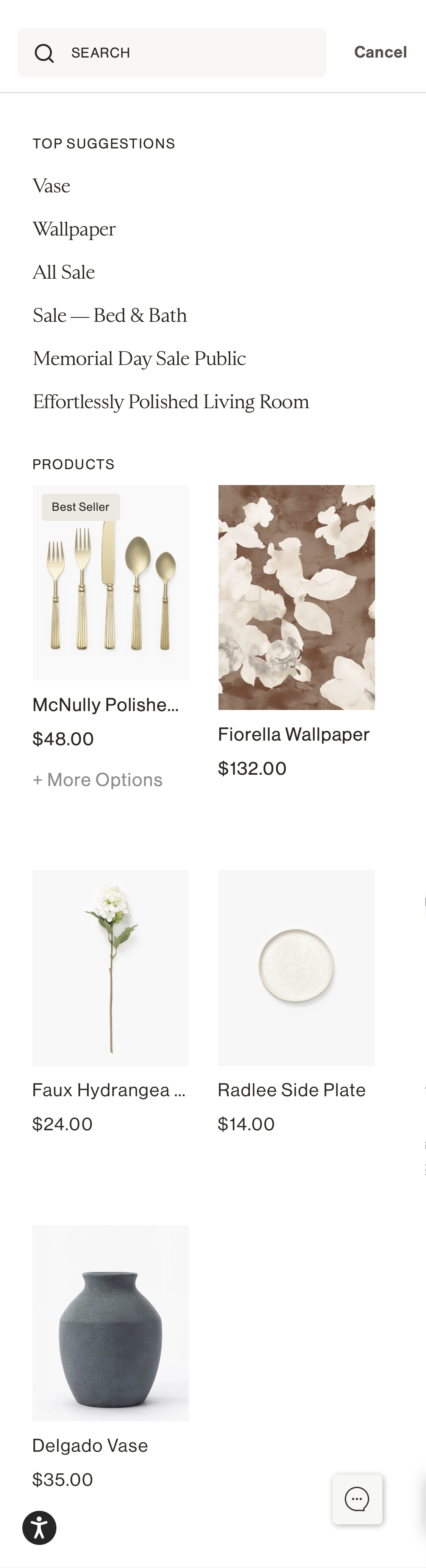The width and height of the screenshot is (426, 1568).
Task: Choose the Wallpaper suggestion
Action: point(74,229)
